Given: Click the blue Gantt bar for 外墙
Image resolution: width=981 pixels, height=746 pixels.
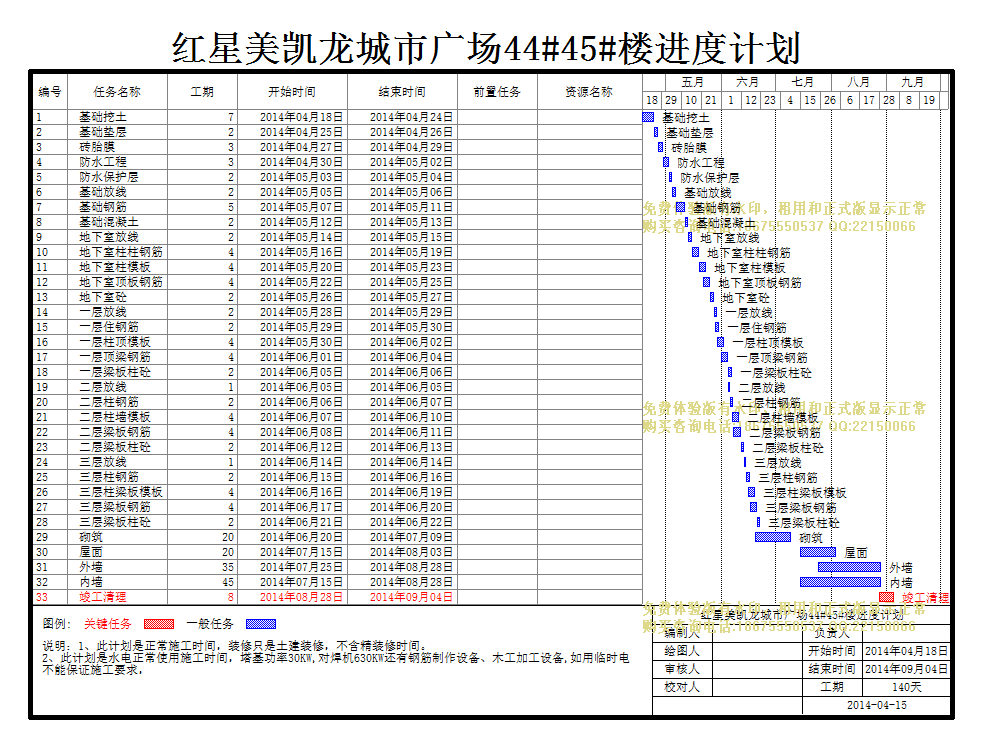Looking at the screenshot, I should (x=849, y=567).
